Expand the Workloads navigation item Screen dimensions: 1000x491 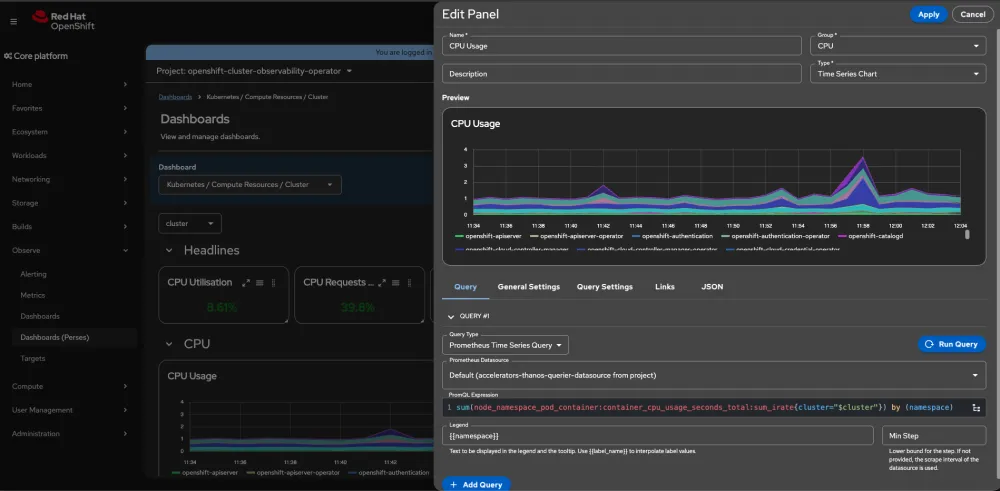coord(69,156)
